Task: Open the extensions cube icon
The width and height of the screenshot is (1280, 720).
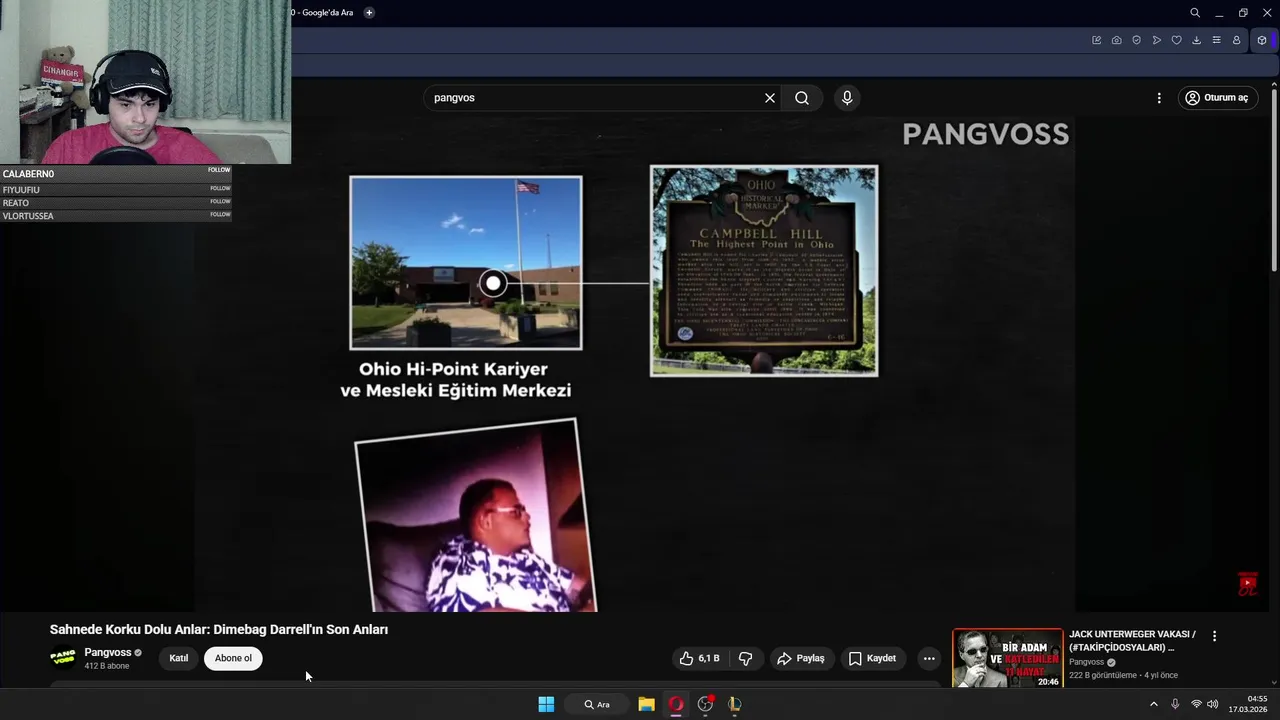Action: tap(1262, 40)
